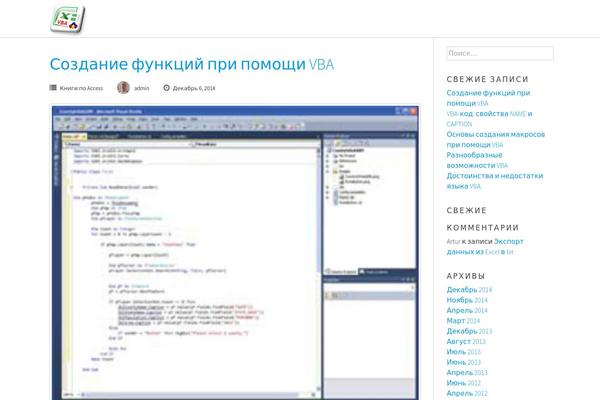The width and height of the screenshot is (600, 400).
Task: Open the 'Июнь 2013' archive
Action: [463, 362]
